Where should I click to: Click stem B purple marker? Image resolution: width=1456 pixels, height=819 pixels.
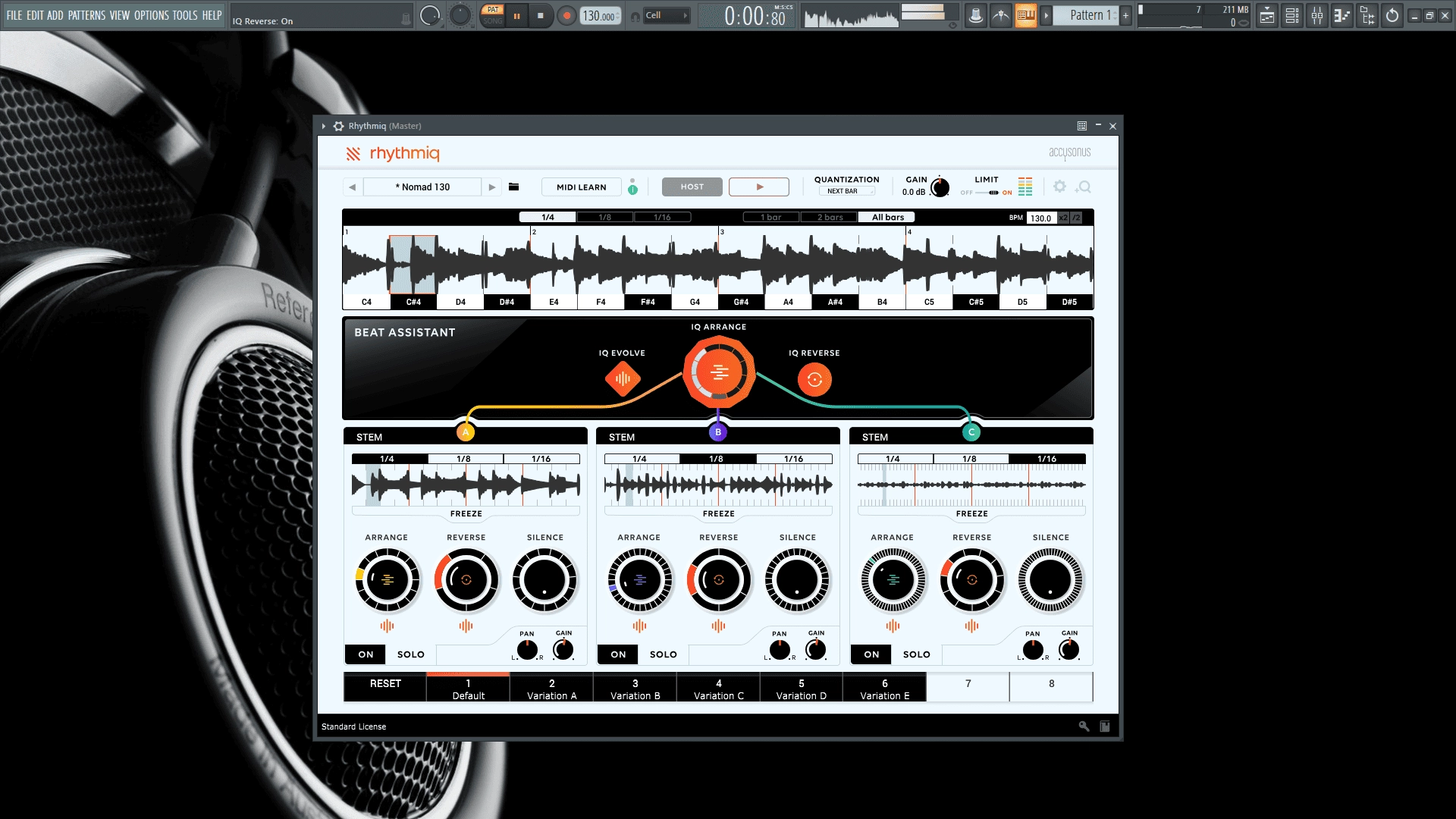click(718, 432)
